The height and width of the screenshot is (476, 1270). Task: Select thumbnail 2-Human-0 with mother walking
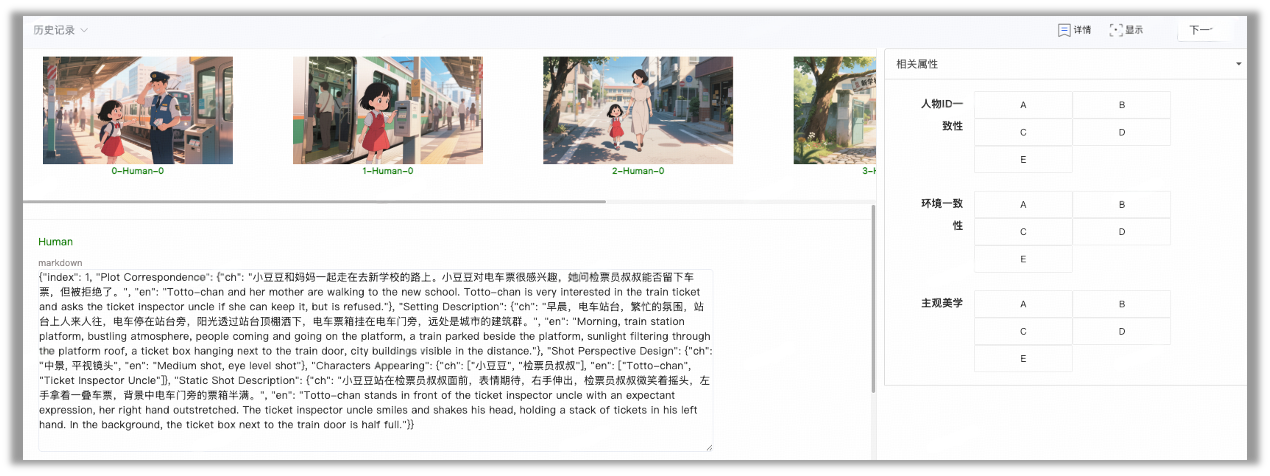coord(638,110)
